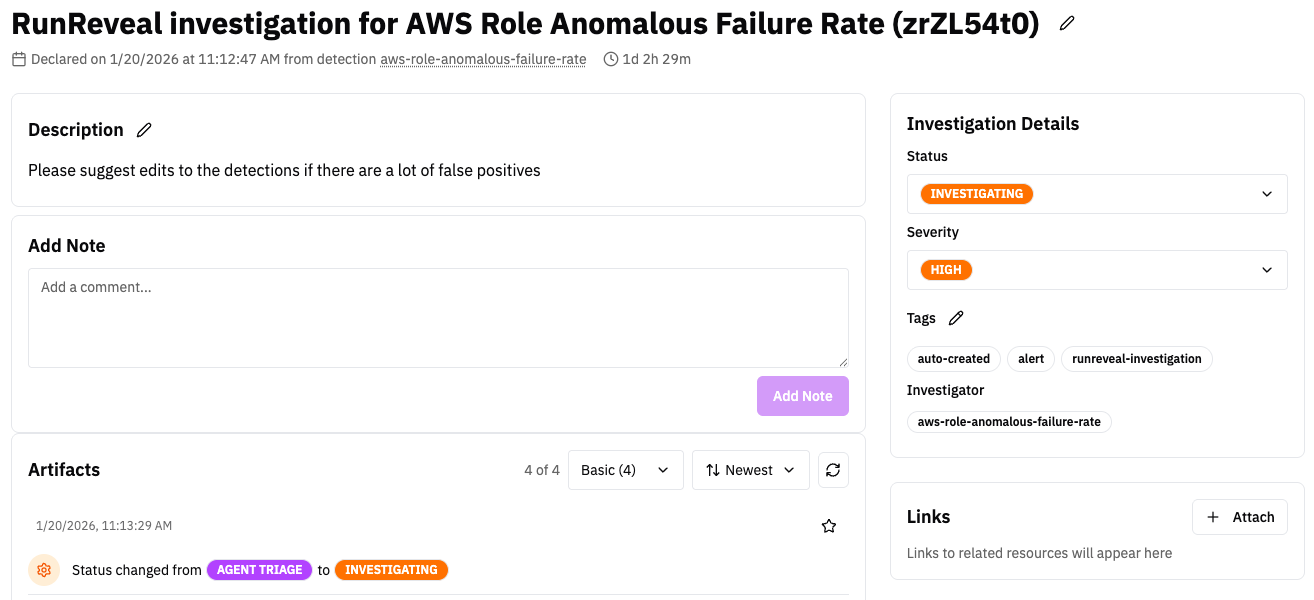1314x600 pixels.
Task: Select the alert tag
Action: (x=1031, y=359)
